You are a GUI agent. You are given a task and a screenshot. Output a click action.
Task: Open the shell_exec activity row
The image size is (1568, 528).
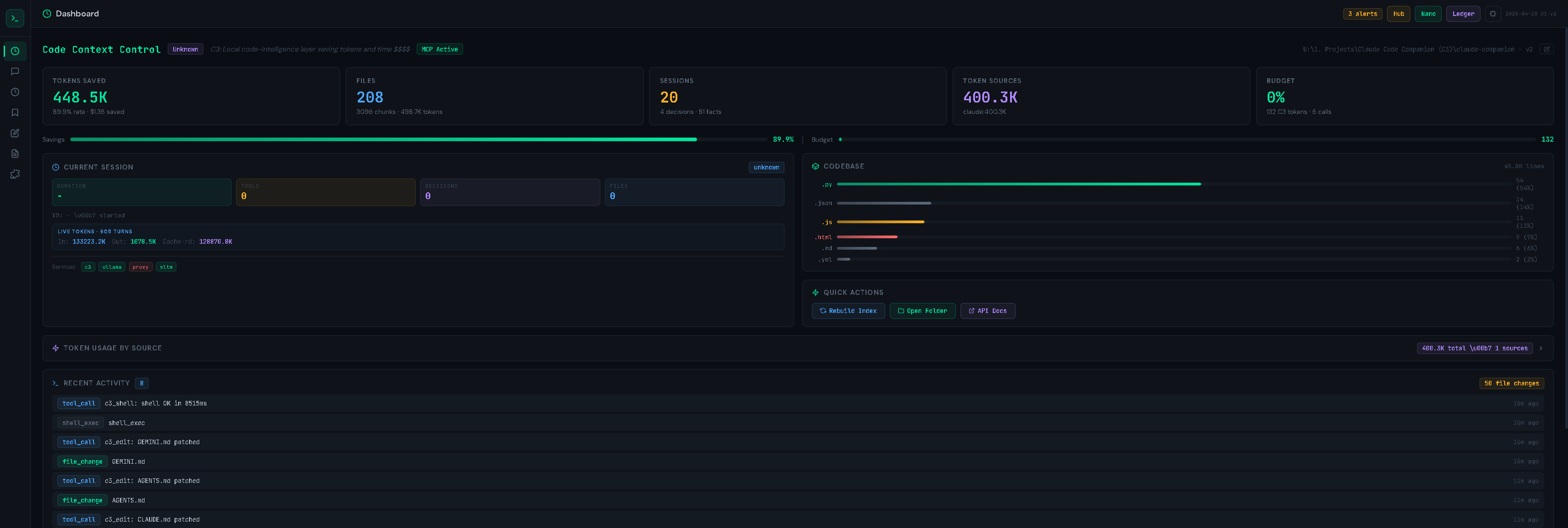pyautogui.click(x=798, y=423)
